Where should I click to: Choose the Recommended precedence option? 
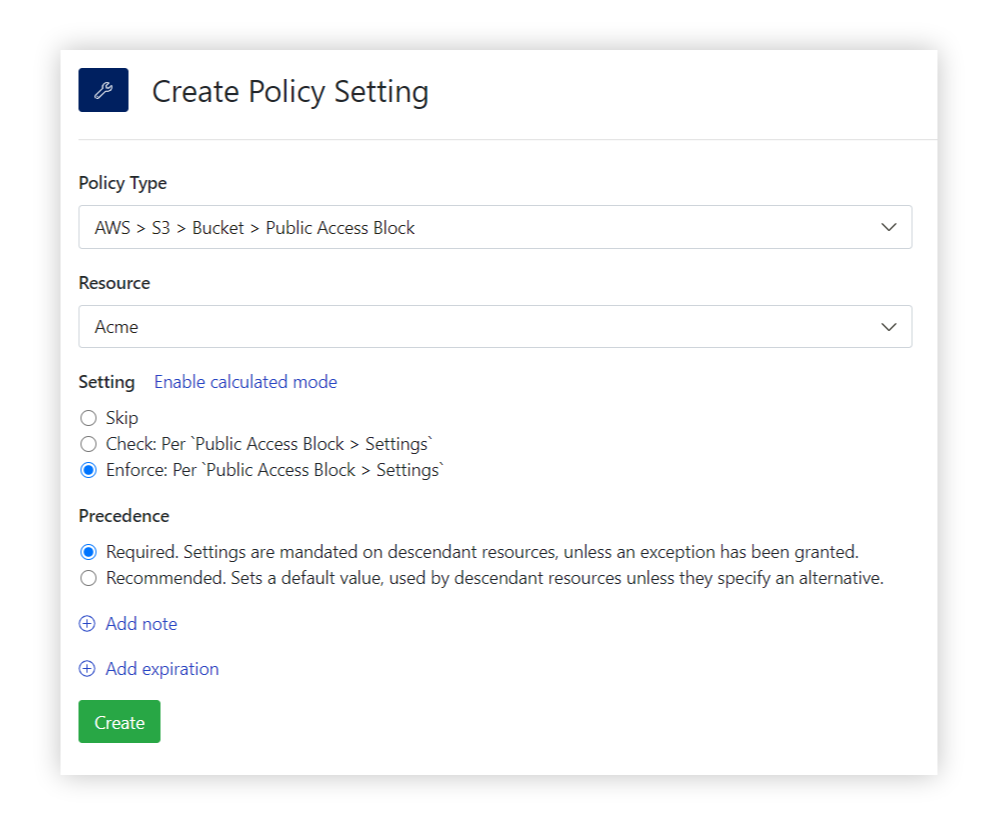(x=88, y=577)
